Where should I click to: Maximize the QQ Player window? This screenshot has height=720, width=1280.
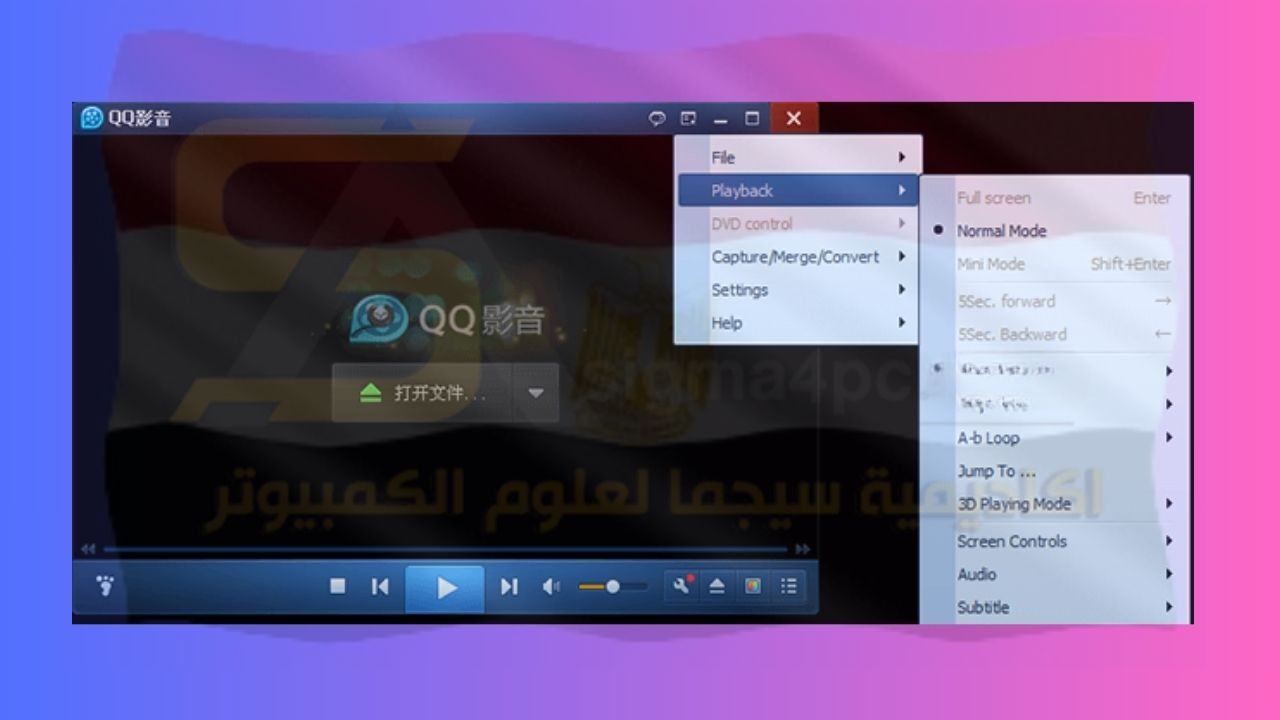[x=752, y=118]
